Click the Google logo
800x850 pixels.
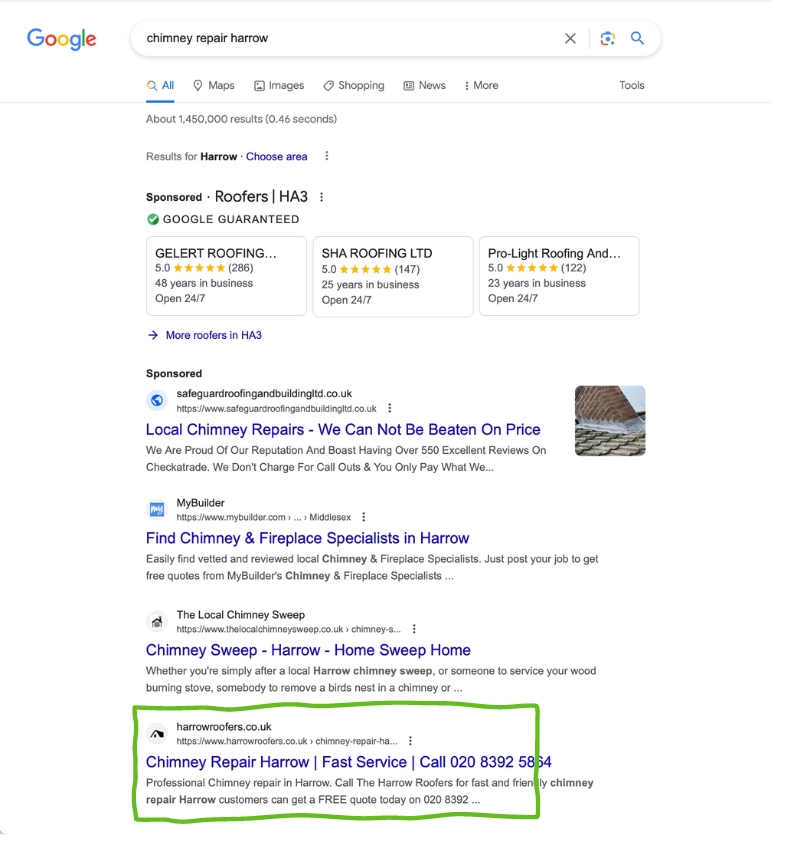click(62, 39)
